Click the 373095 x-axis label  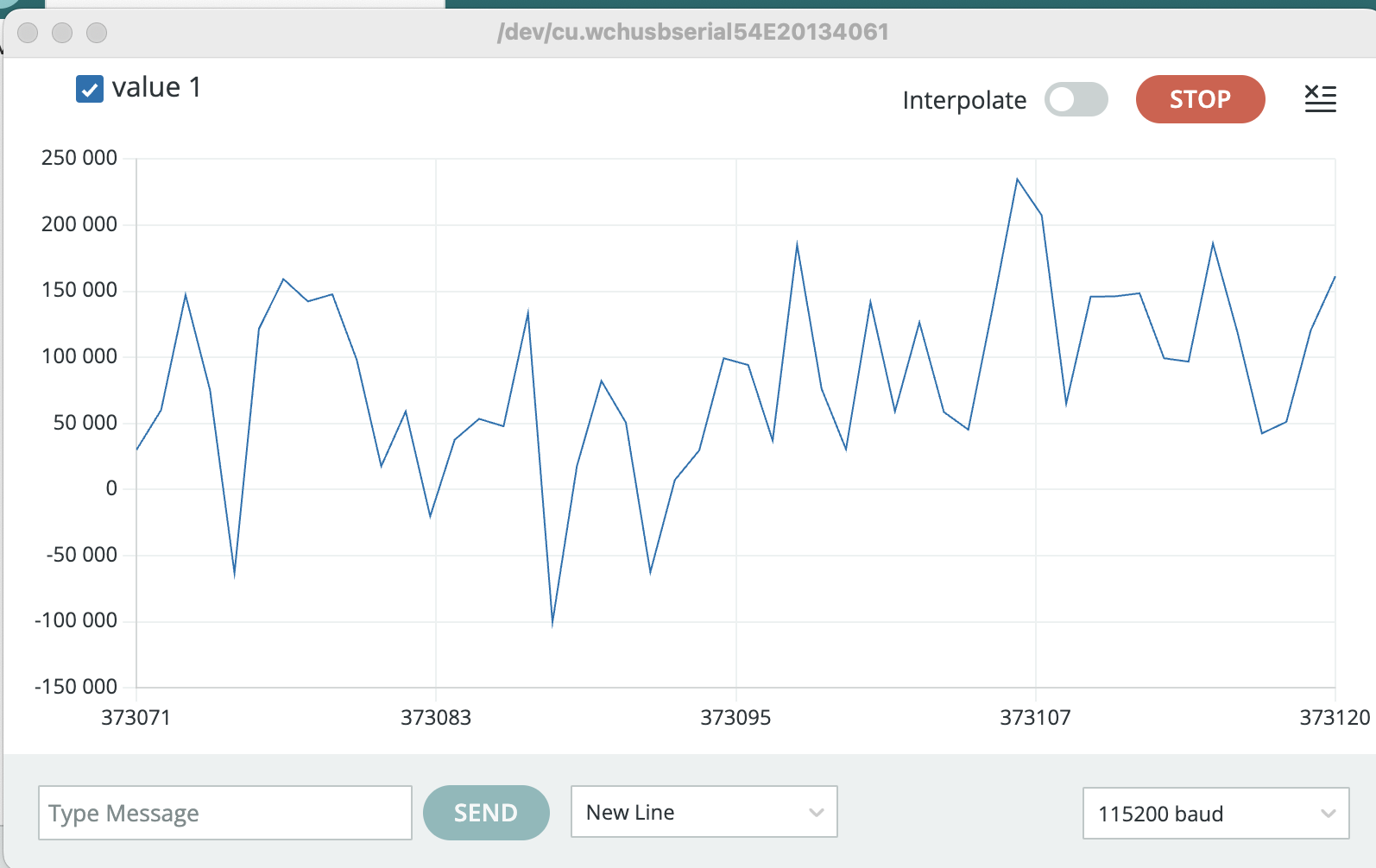[x=735, y=718]
